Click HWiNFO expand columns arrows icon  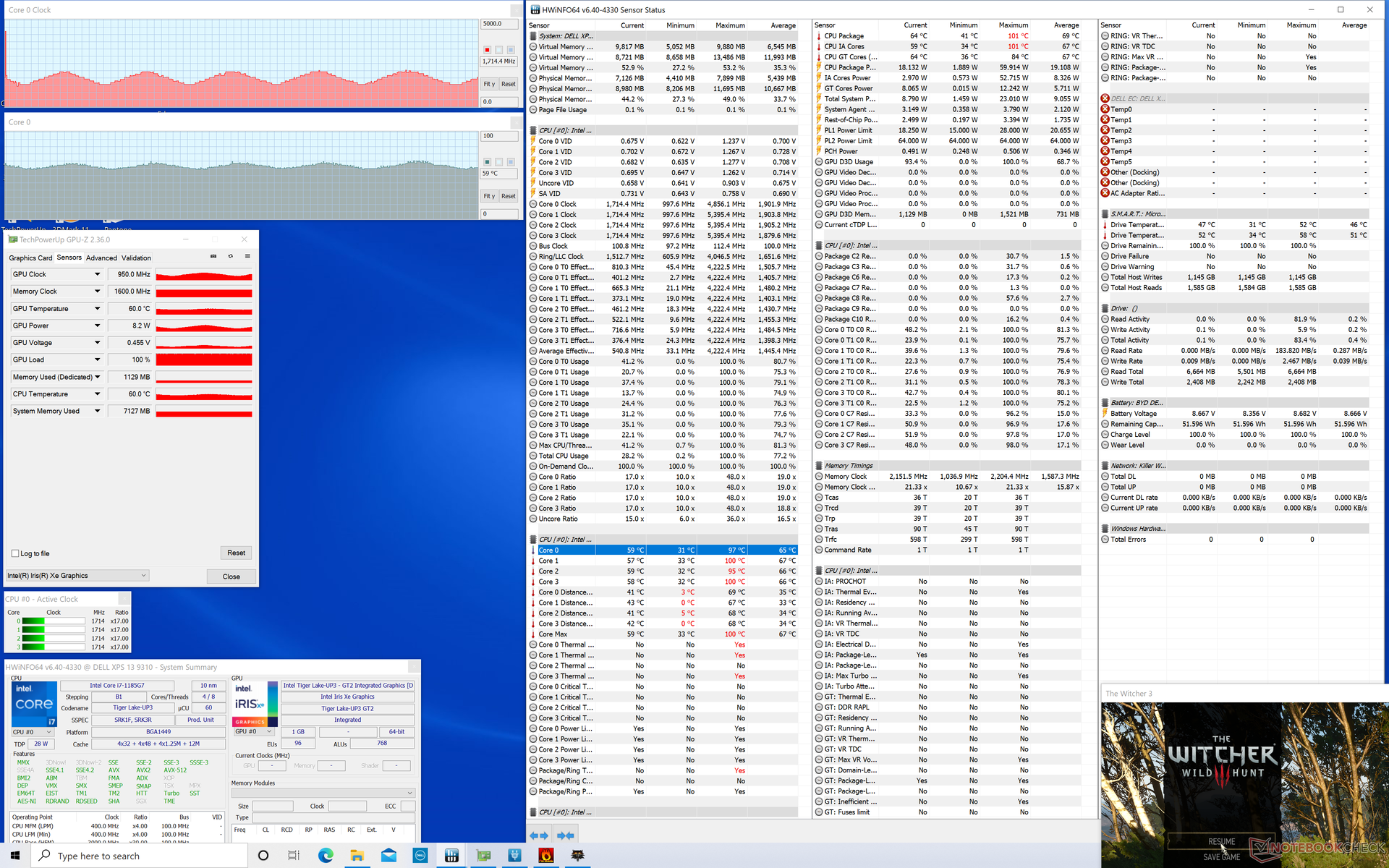[539, 835]
